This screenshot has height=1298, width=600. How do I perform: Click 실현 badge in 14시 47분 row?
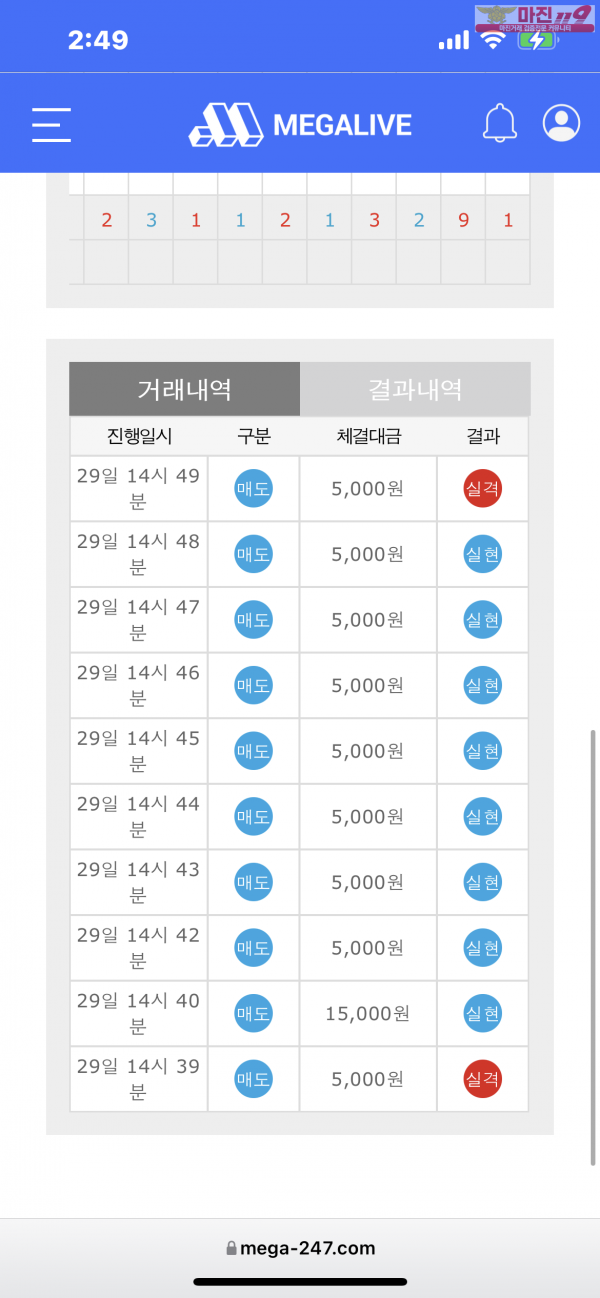point(482,620)
